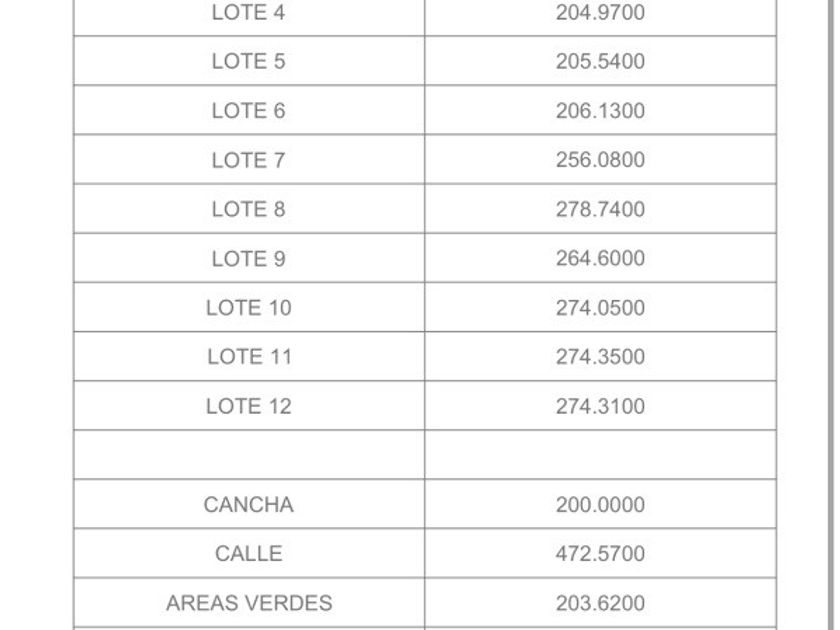Viewport: 840px width, 630px height.
Task: Select the 278.7400 cell
Action: click(x=600, y=209)
